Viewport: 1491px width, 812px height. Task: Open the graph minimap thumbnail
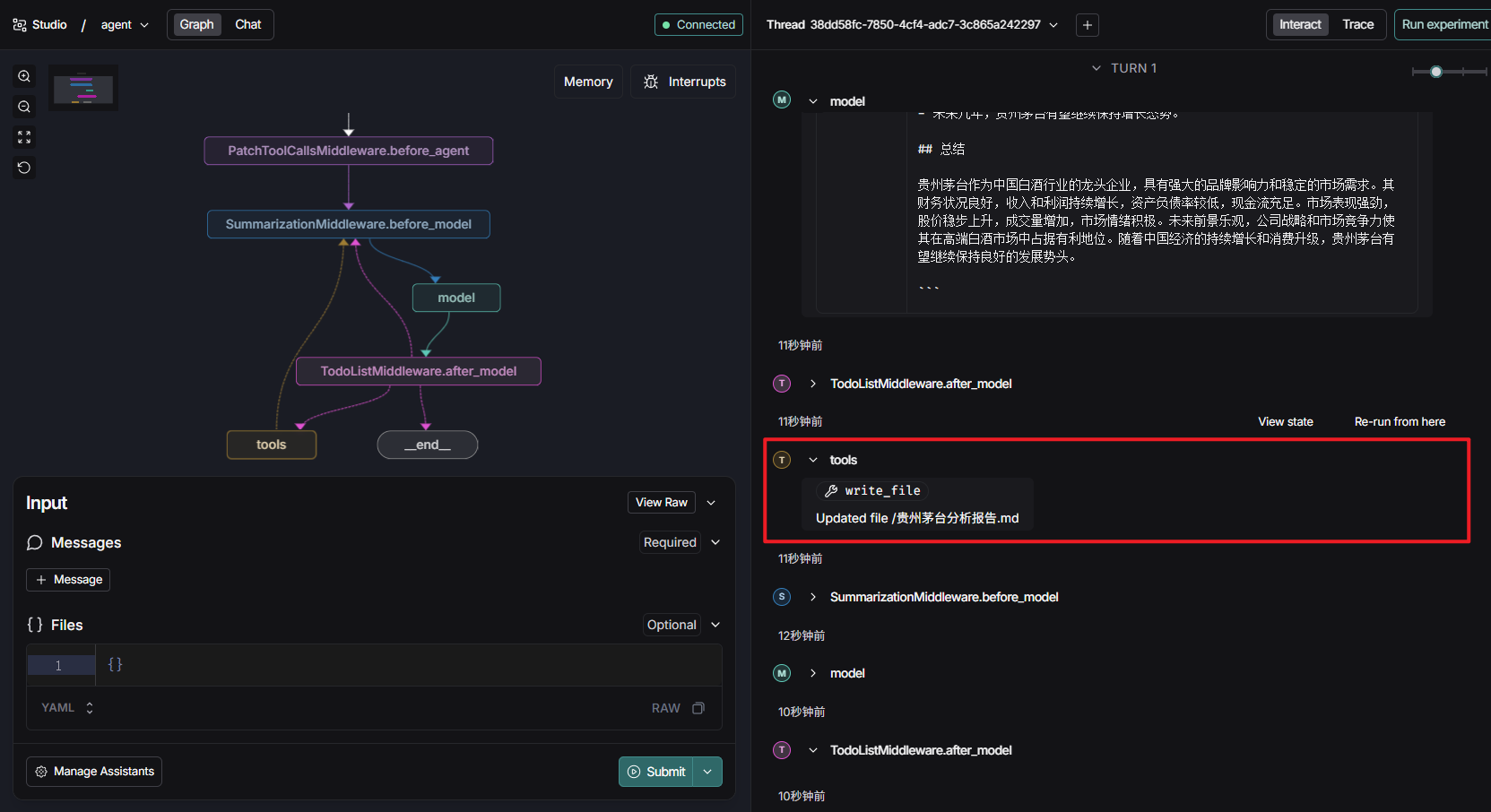point(83,88)
